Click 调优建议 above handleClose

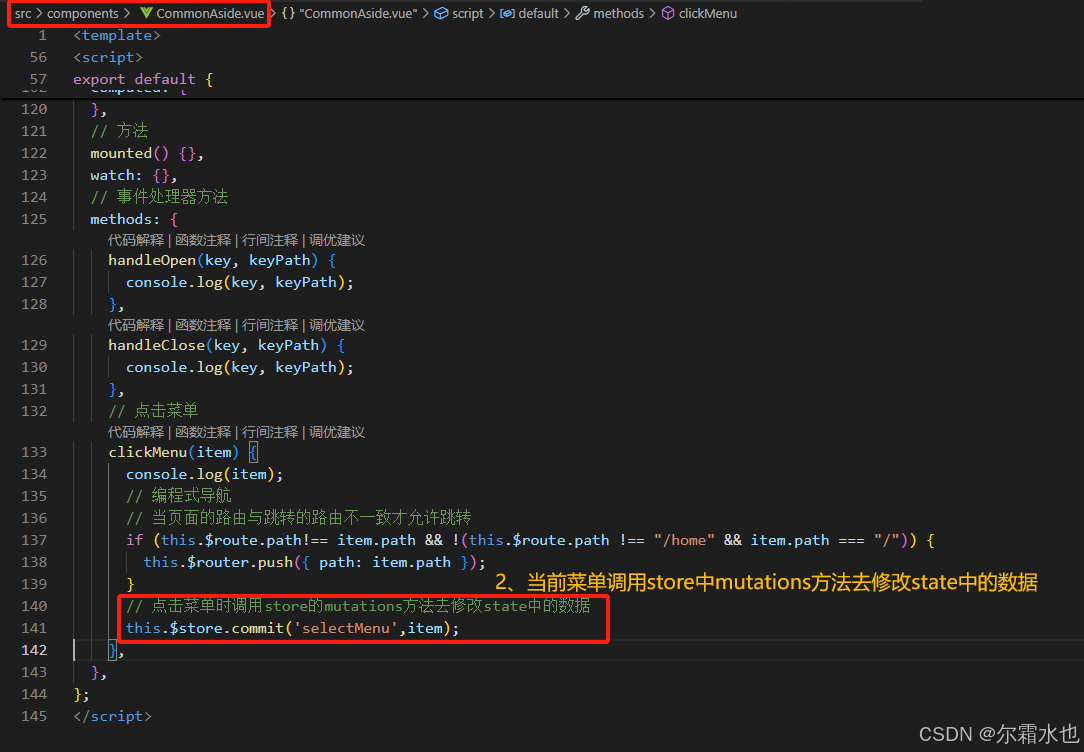tap(337, 325)
